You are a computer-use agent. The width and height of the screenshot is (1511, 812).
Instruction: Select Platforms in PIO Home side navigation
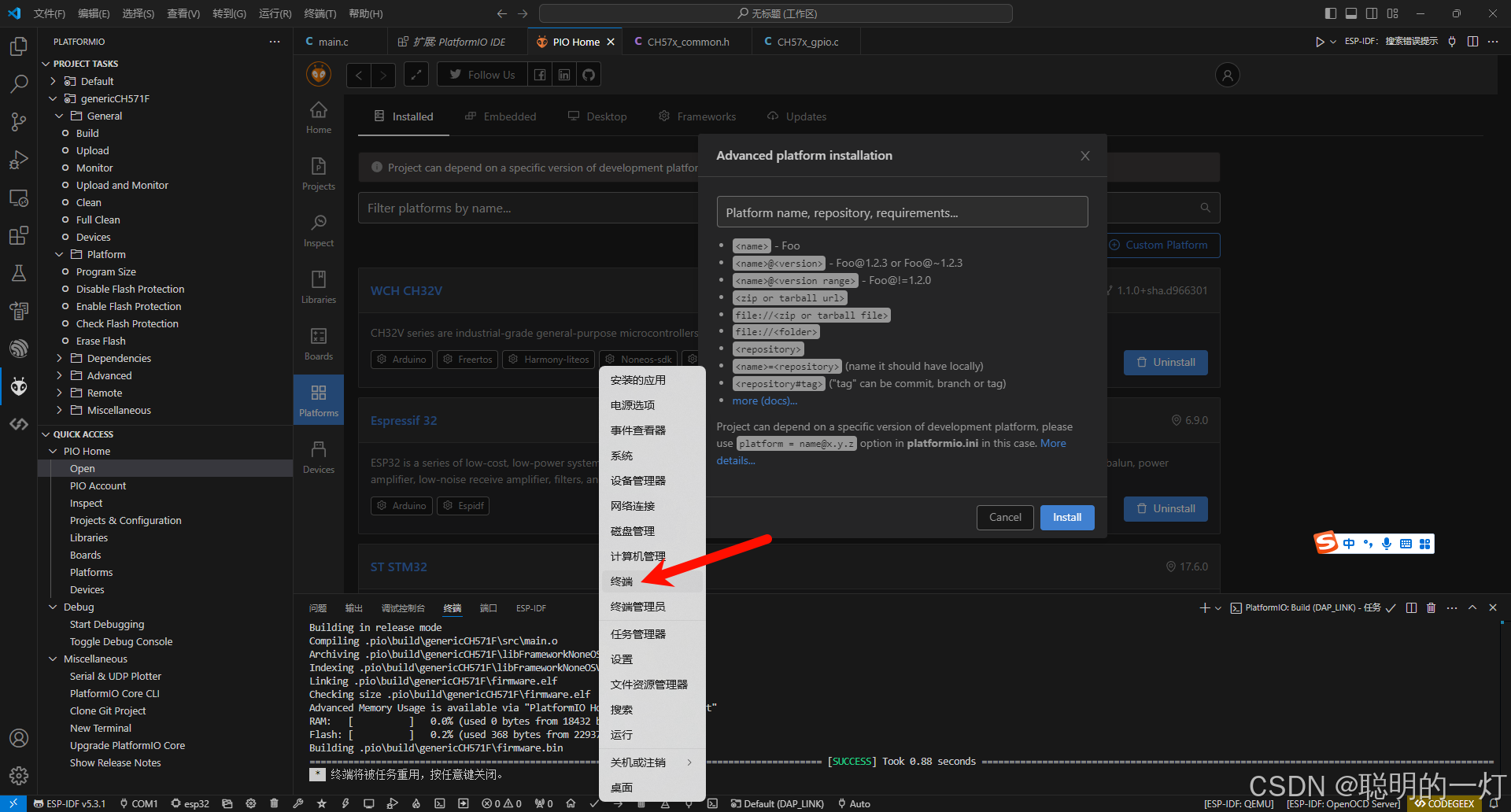click(318, 399)
